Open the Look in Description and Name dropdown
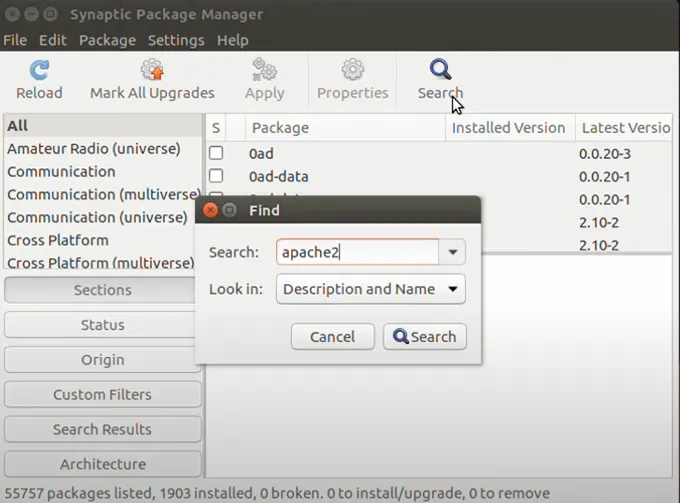The height and width of the screenshot is (503, 680). (371, 289)
